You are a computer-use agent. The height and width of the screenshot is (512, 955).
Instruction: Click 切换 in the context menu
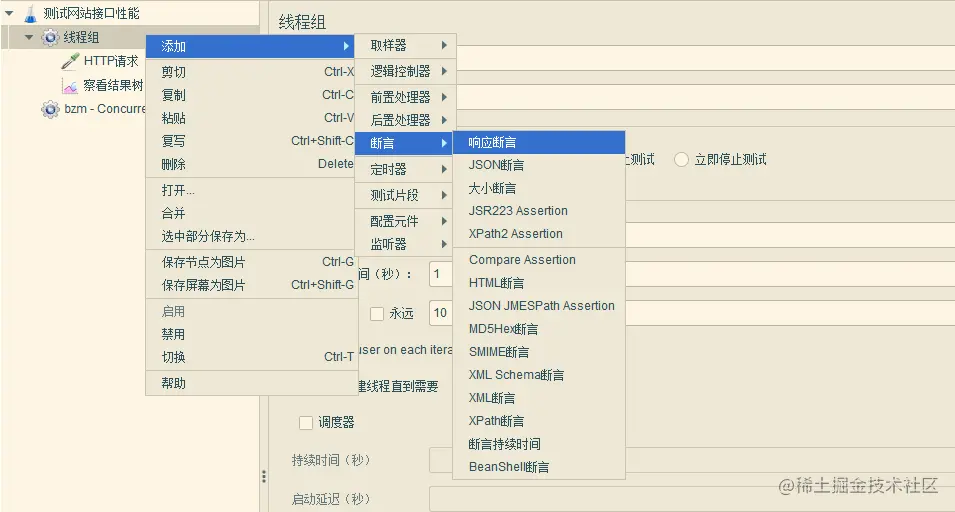point(250,357)
